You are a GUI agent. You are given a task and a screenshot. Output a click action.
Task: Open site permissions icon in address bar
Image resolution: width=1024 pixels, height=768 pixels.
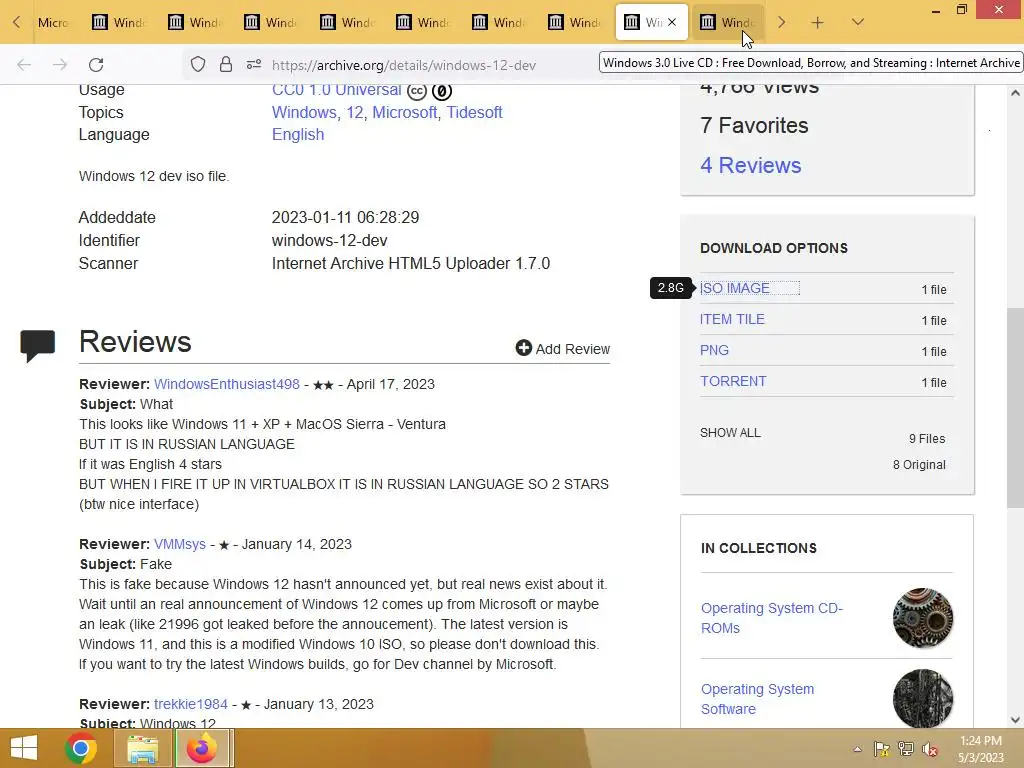click(254, 64)
